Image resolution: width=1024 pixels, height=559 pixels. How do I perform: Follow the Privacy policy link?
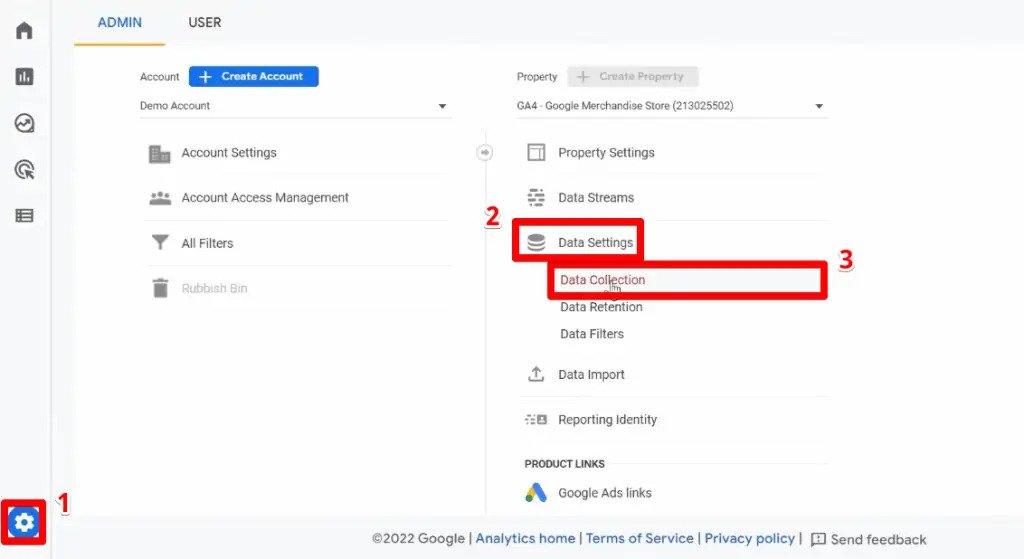(749, 539)
